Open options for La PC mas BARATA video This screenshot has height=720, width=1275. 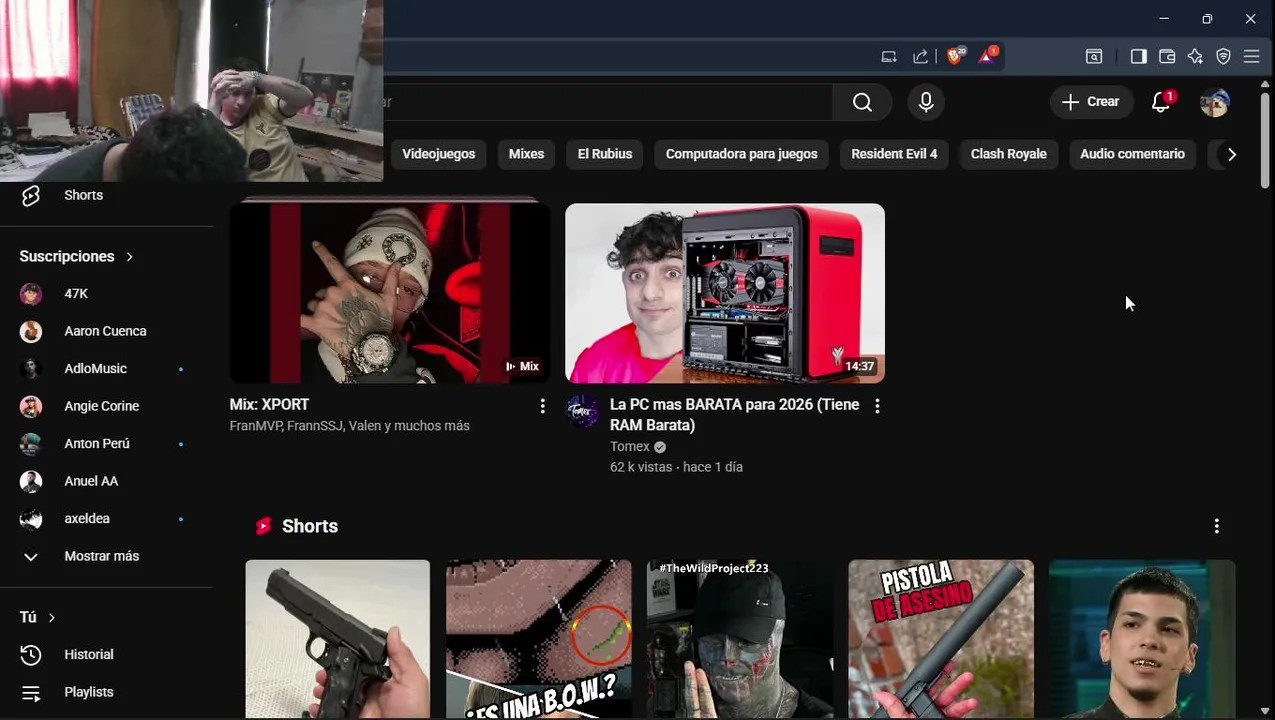(877, 406)
